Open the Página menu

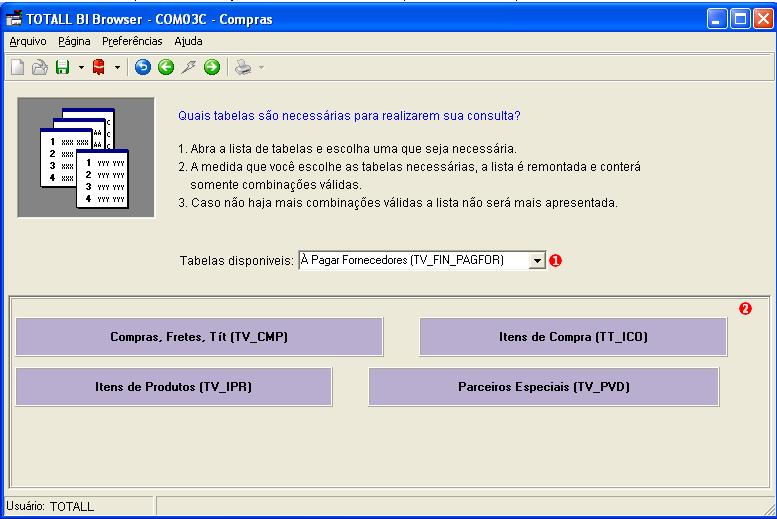[74, 41]
